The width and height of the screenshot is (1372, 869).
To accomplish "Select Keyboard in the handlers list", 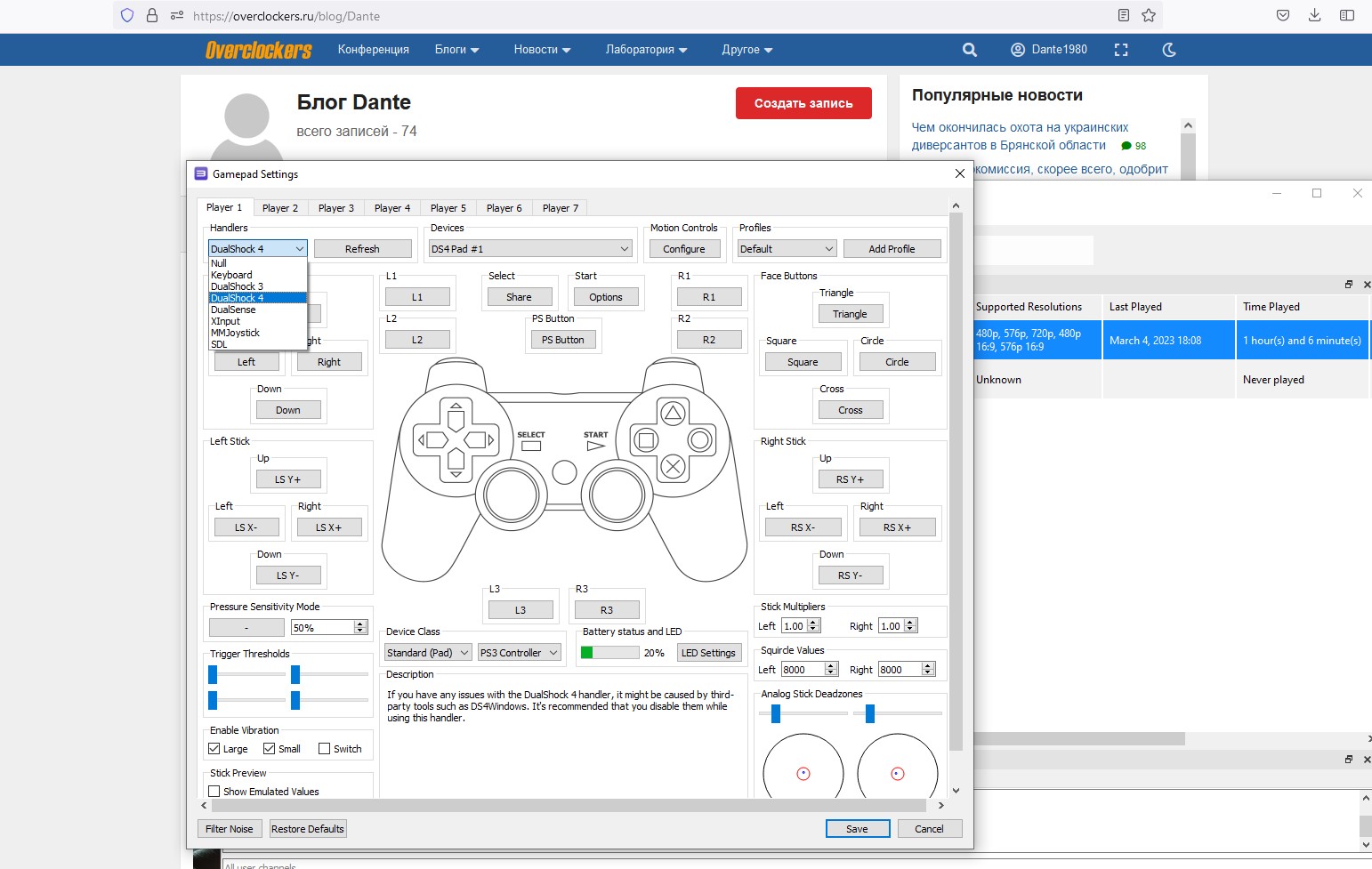I will coord(258,275).
